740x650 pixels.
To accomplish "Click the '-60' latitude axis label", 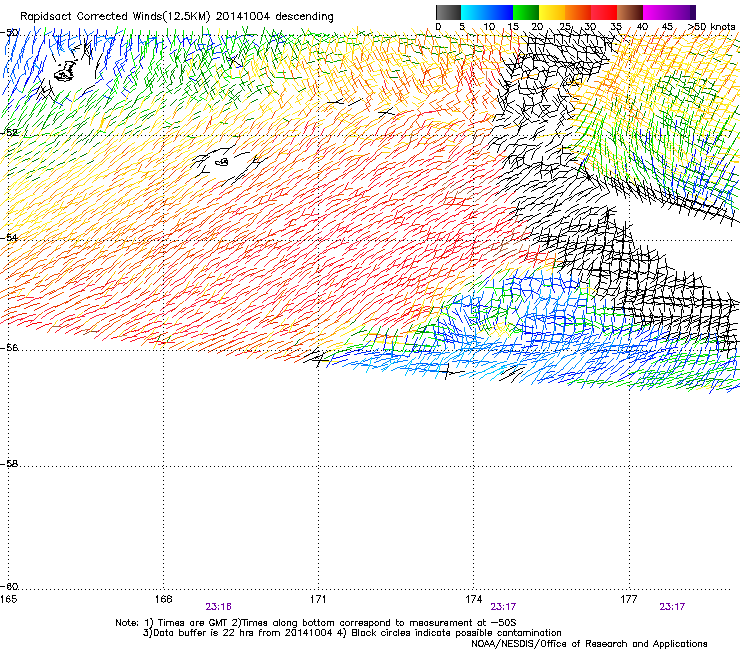I will (x=9, y=586).
